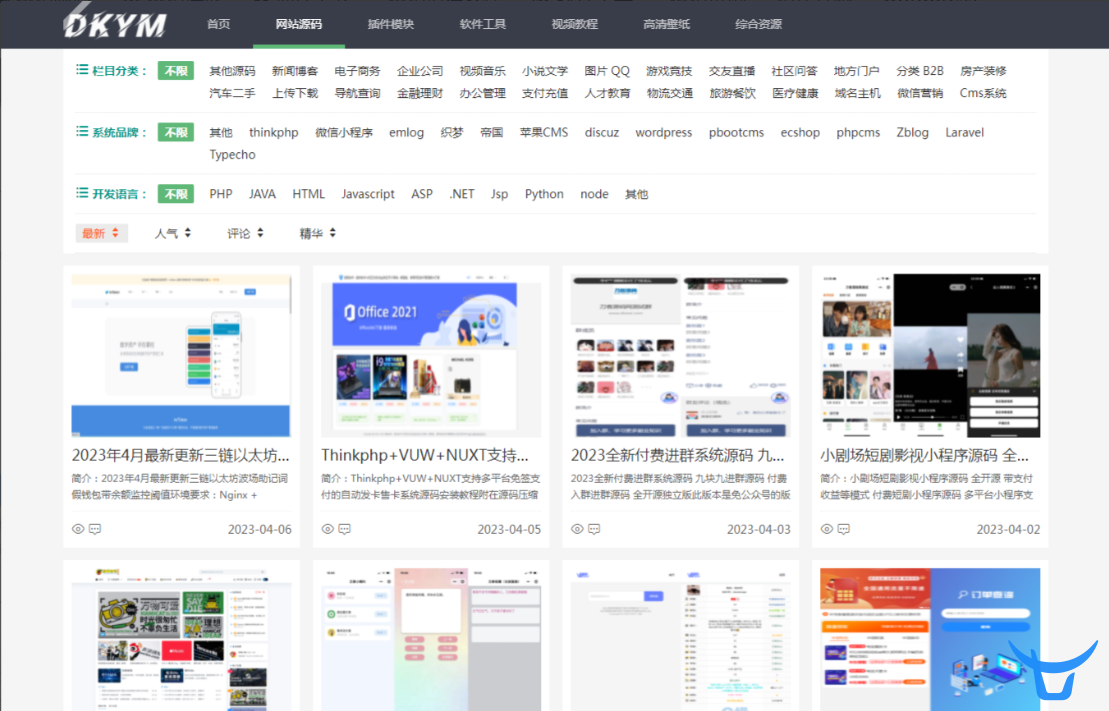Select 不限 in the 栏目分类 filter
Viewport: 1109px width, 711px height.
point(175,71)
